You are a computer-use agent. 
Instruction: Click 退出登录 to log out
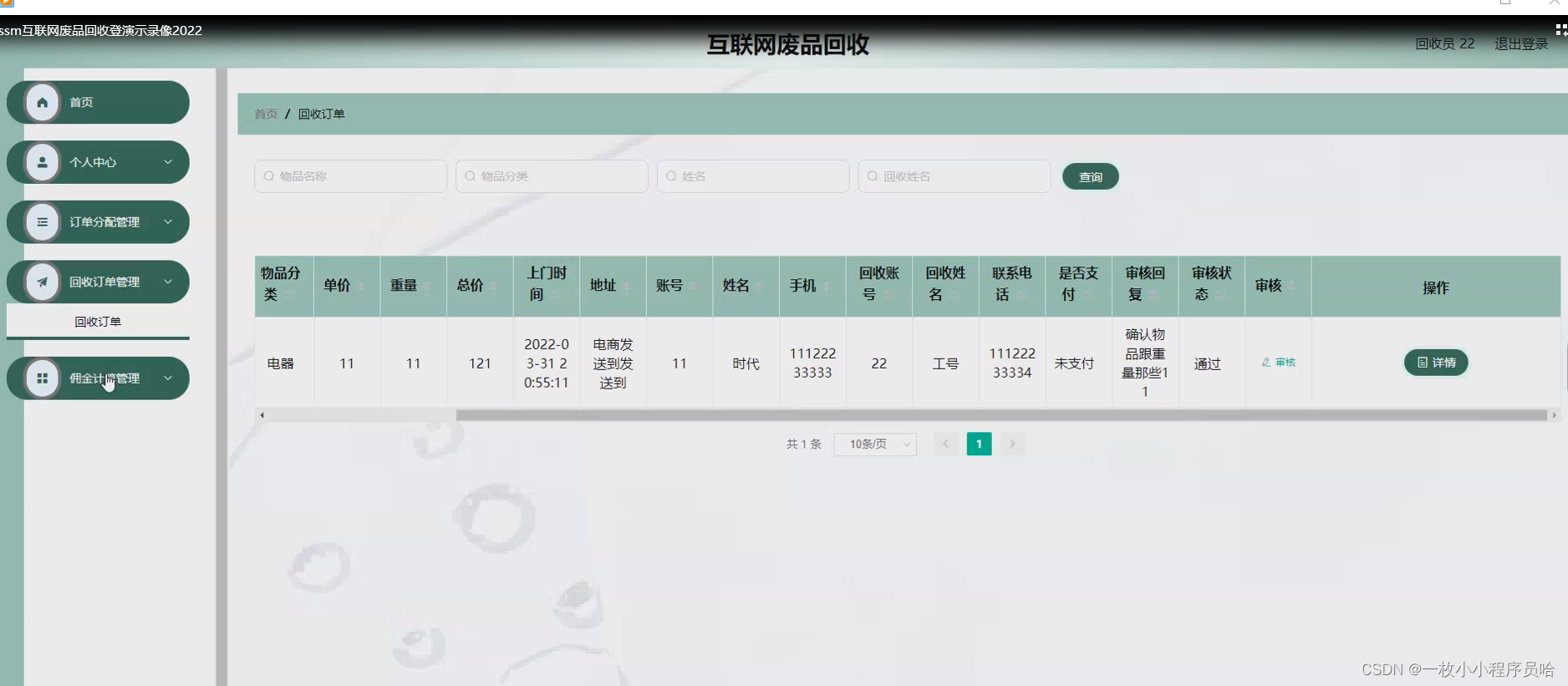(1521, 43)
